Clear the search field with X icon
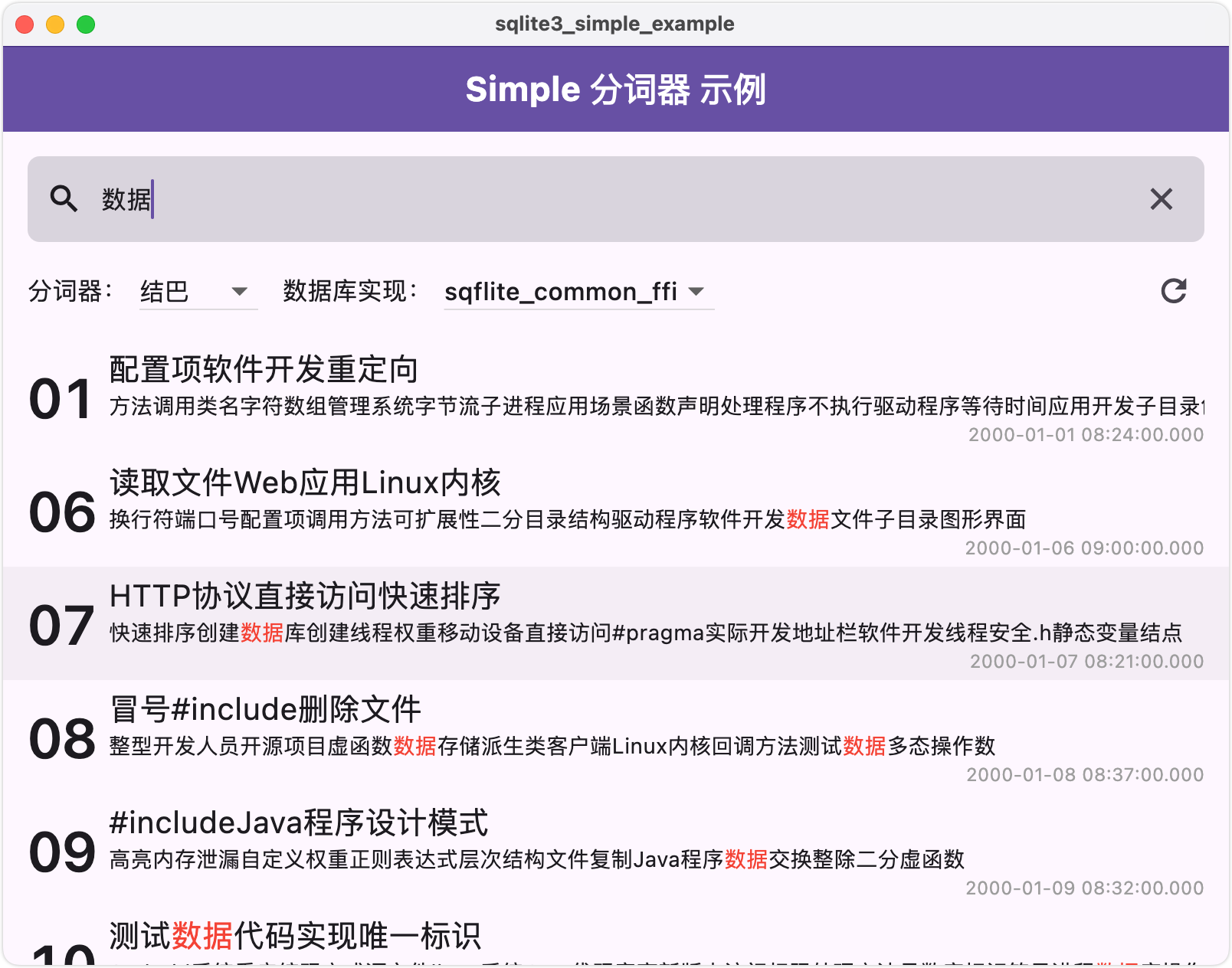This screenshot has height=968, width=1232. click(x=1161, y=199)
